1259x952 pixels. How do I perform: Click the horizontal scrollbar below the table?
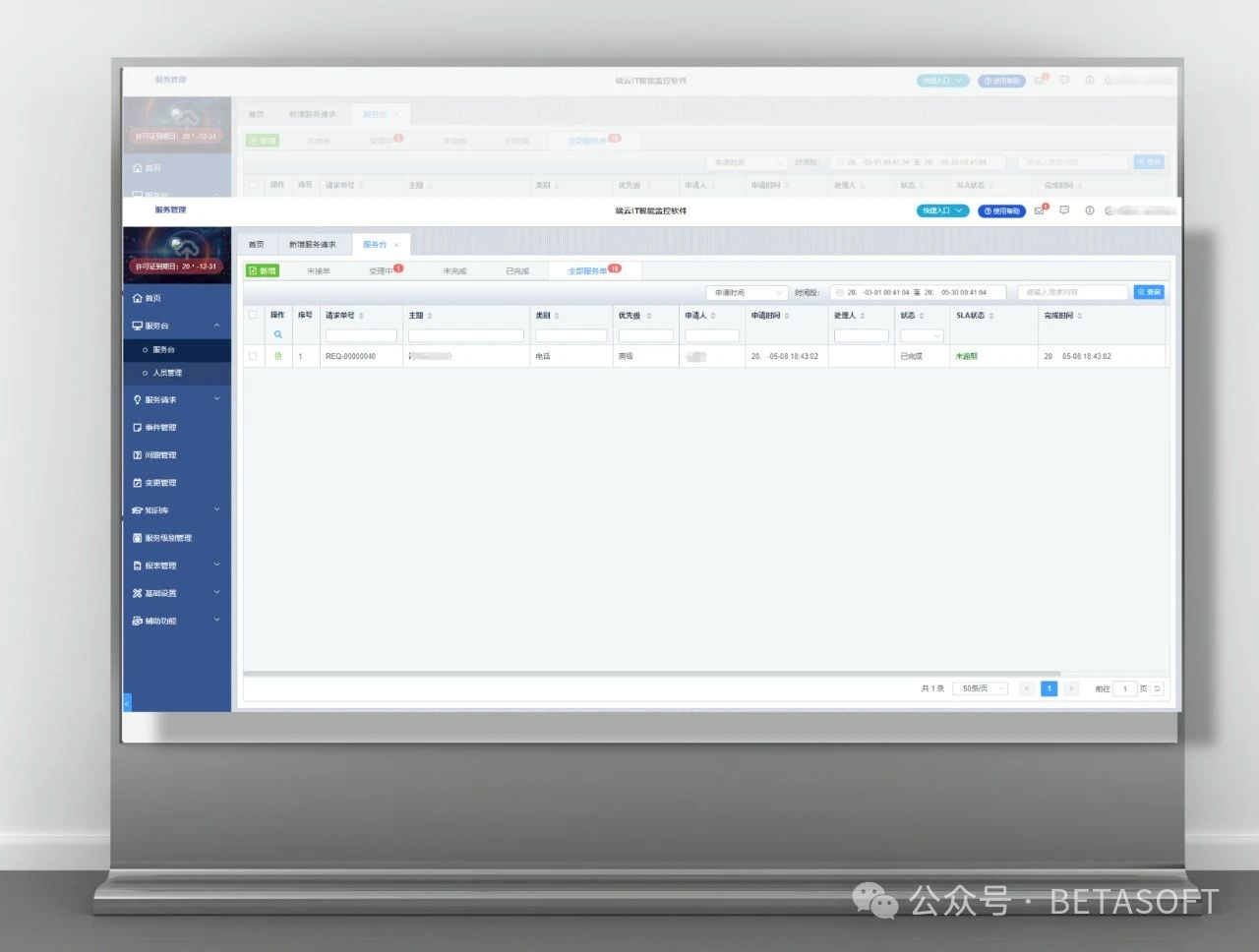(639, 674)
